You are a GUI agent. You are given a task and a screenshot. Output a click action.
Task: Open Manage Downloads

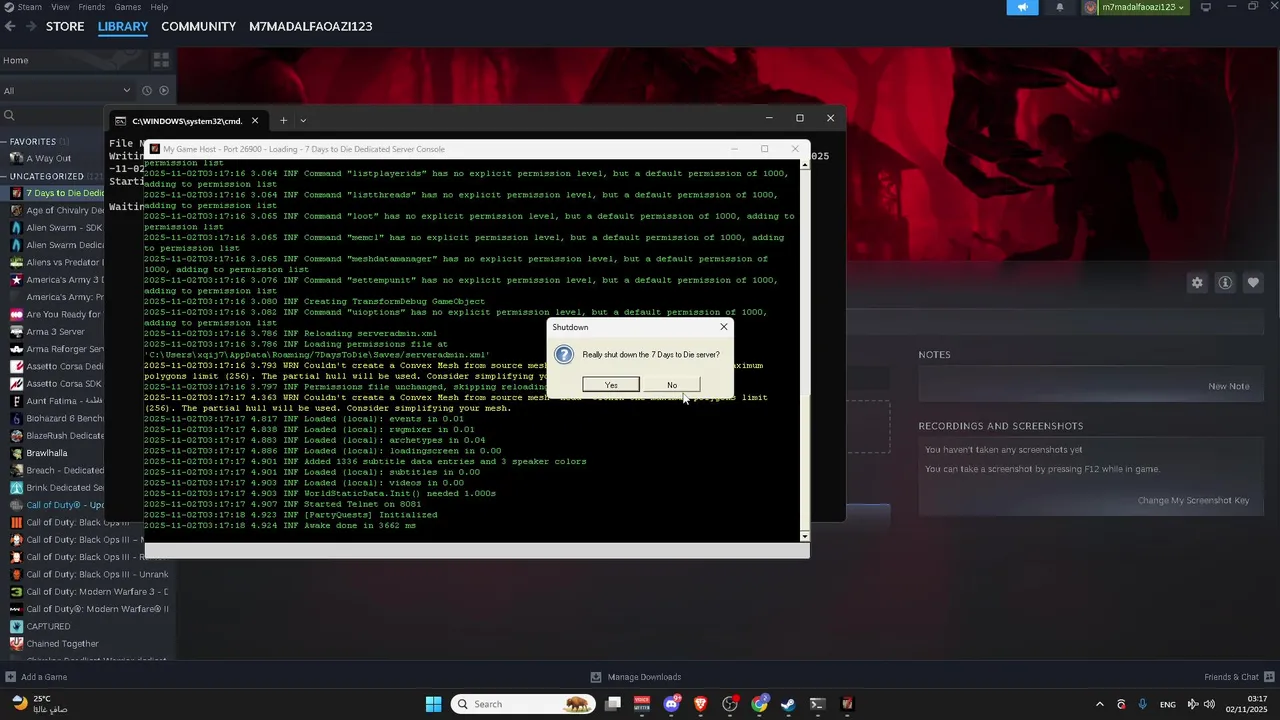coord(636,677)
